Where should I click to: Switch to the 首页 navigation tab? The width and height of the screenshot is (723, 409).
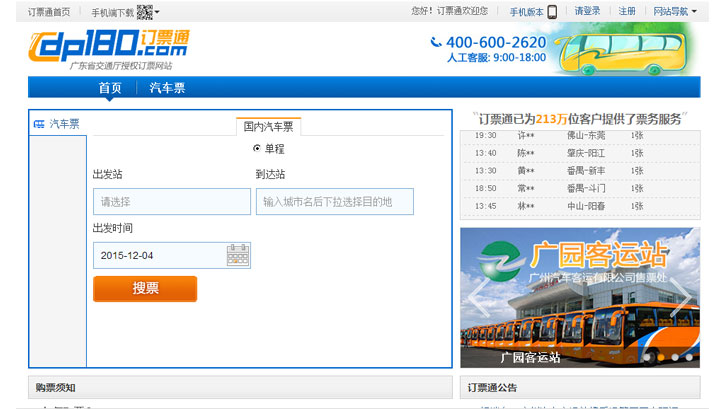(x=110, y=88)
